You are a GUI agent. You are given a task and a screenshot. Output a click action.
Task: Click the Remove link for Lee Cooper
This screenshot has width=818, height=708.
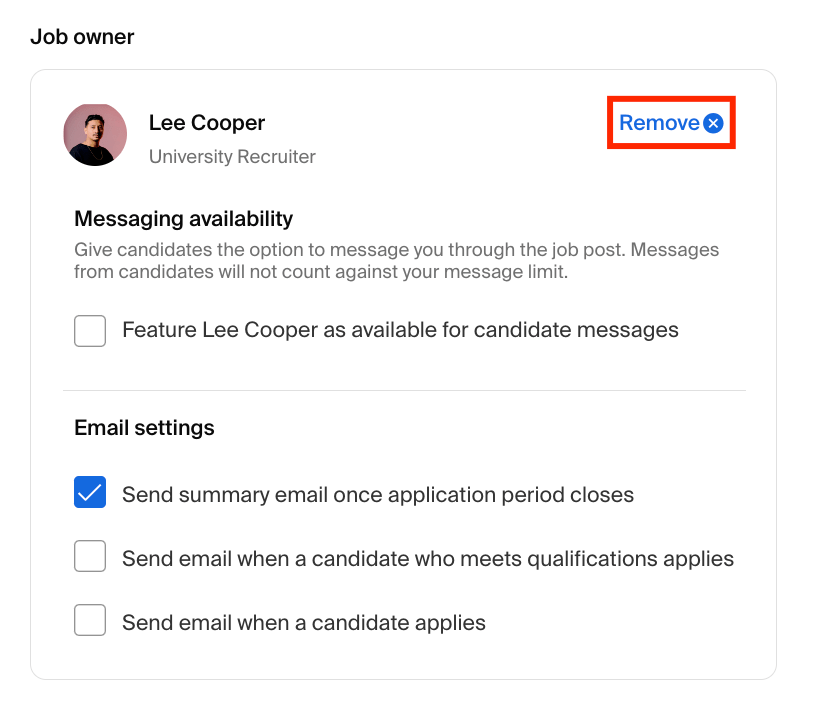click(x=661, y=122)
